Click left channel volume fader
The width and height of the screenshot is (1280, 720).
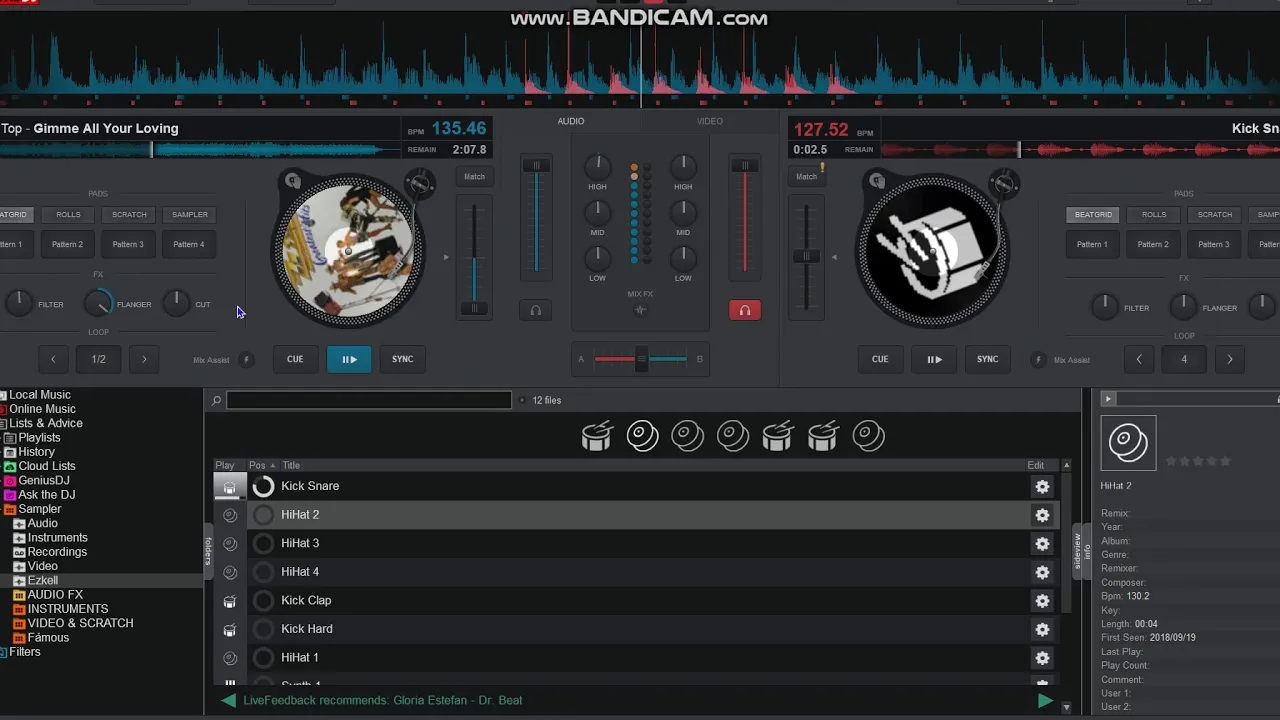[x=536, y=166]
